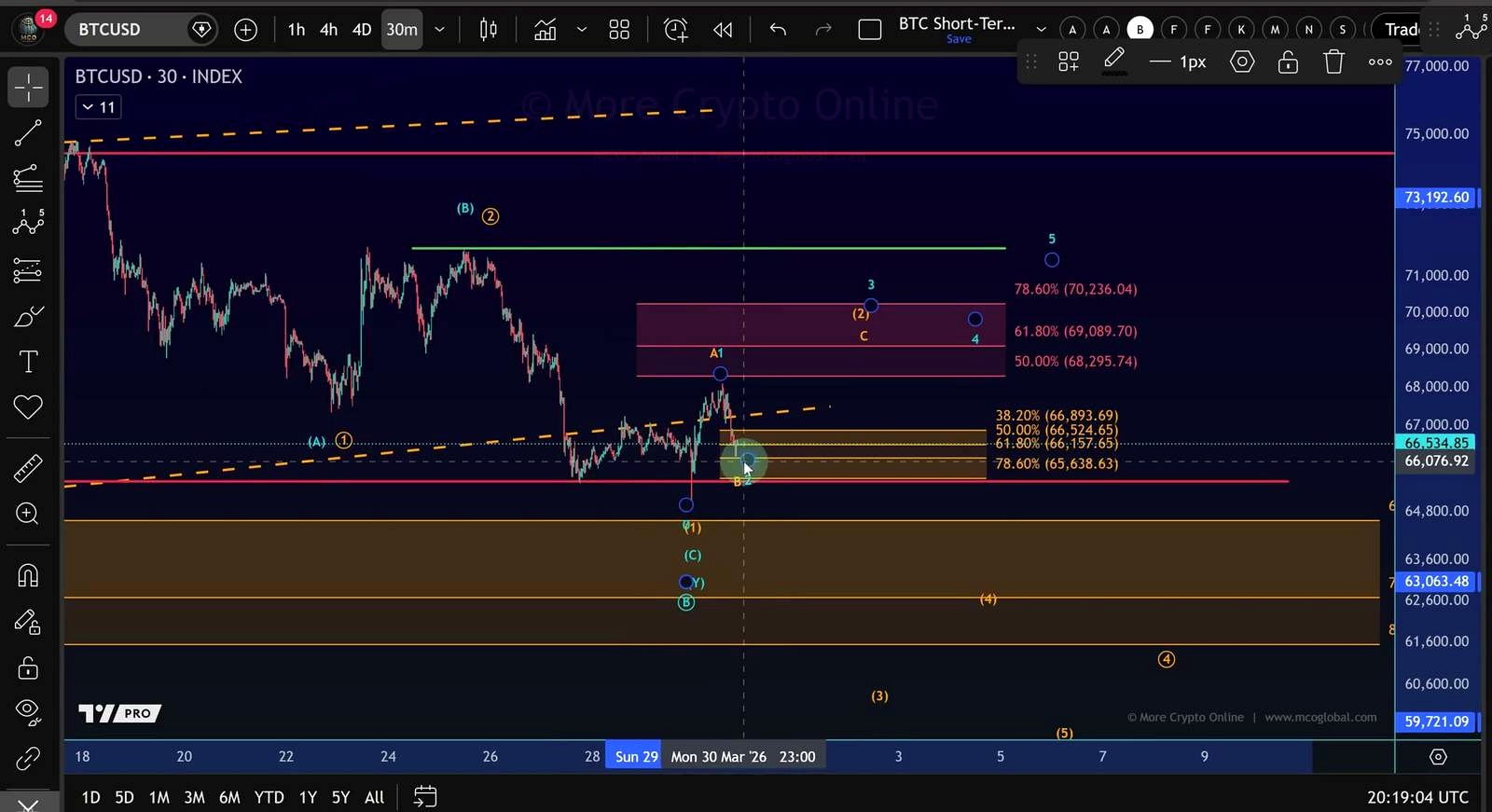The image size is (1492, 812).
Task: Select the ruler measure tool
Action: (x=28, y=469)
